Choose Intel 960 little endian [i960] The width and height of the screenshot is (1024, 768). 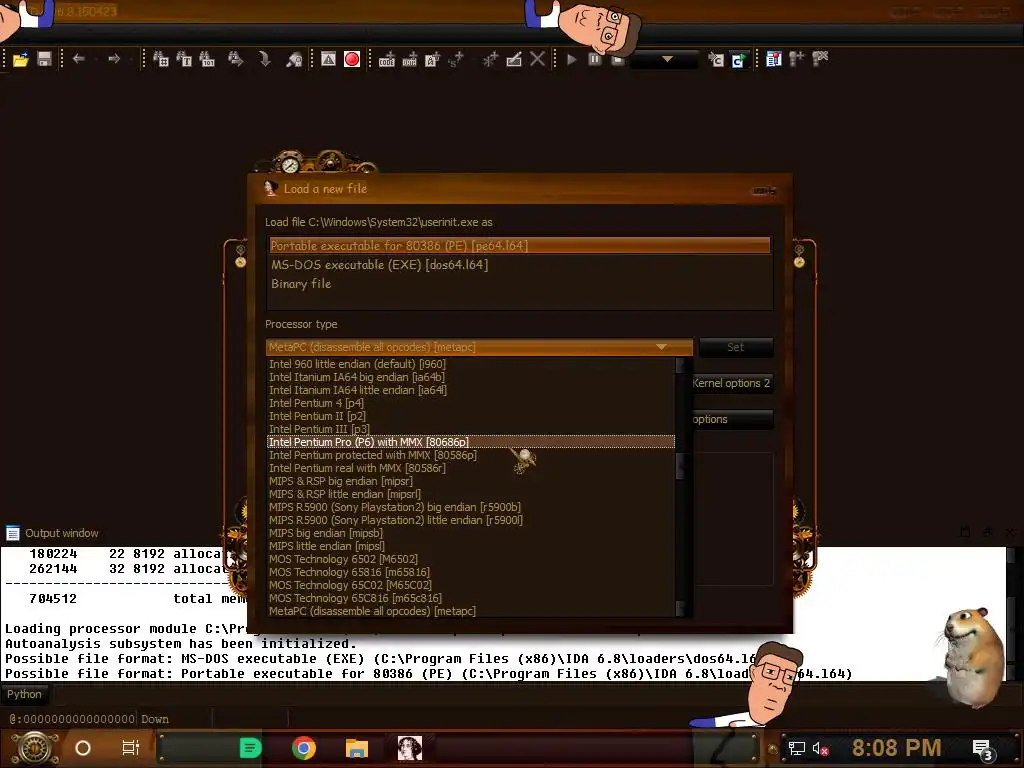(x=471, y=364)
